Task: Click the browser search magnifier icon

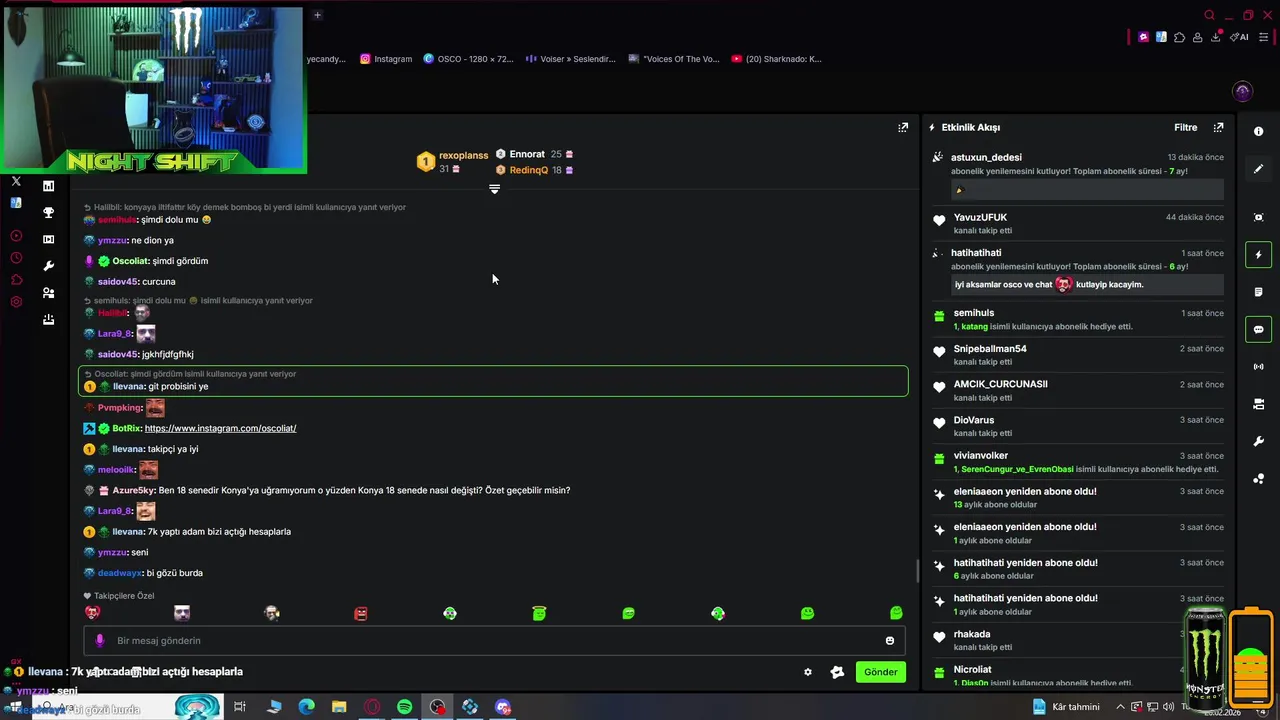Action: [x=1209, y=15]
